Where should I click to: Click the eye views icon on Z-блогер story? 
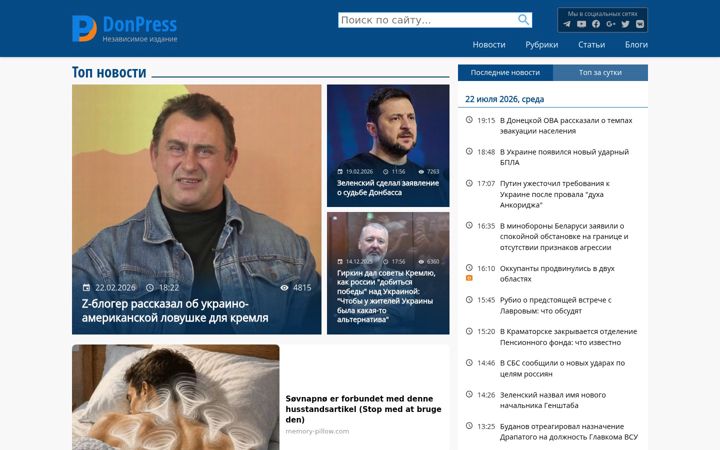284,287
